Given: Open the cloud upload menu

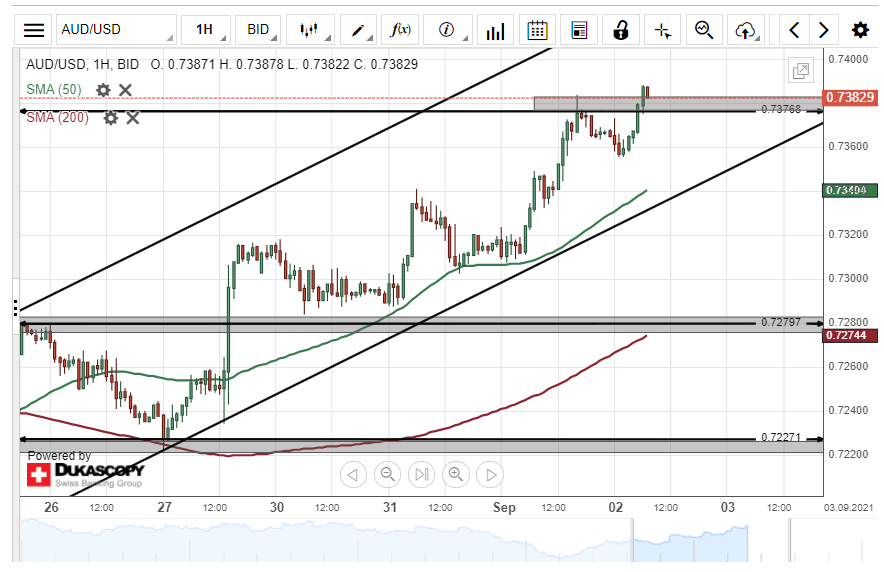Looking at the screenshot, I should [746, 30].
